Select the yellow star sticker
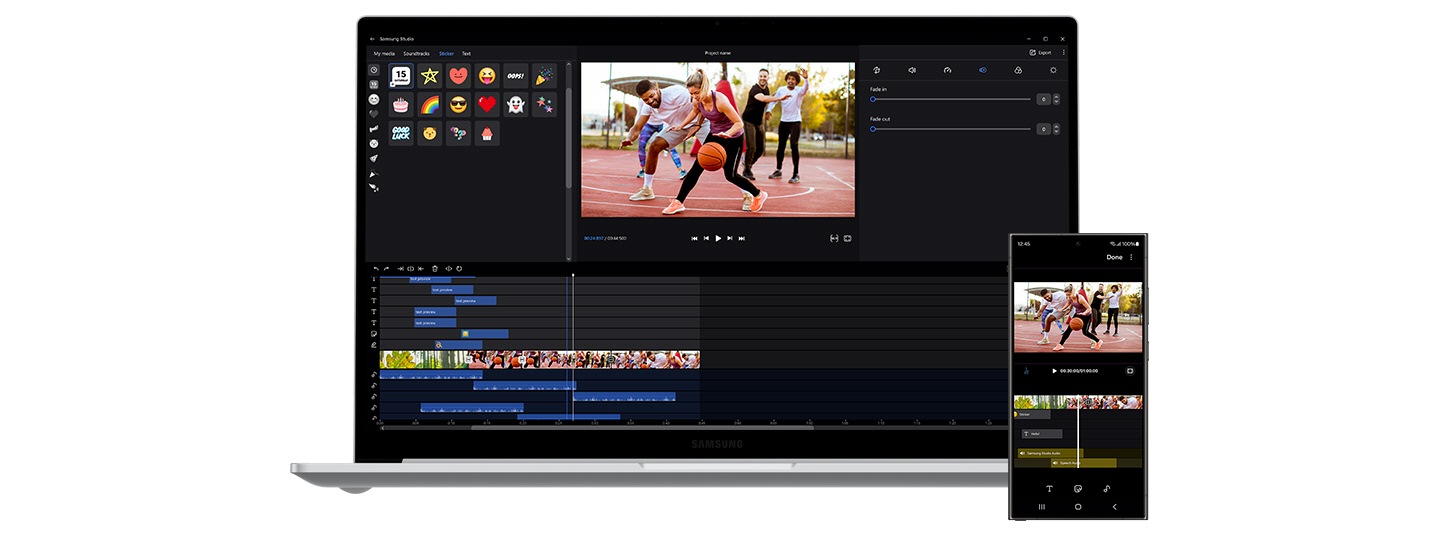The height and width of the screenshot is (539, 1440). pyautogui.click(x=429, y=76)
